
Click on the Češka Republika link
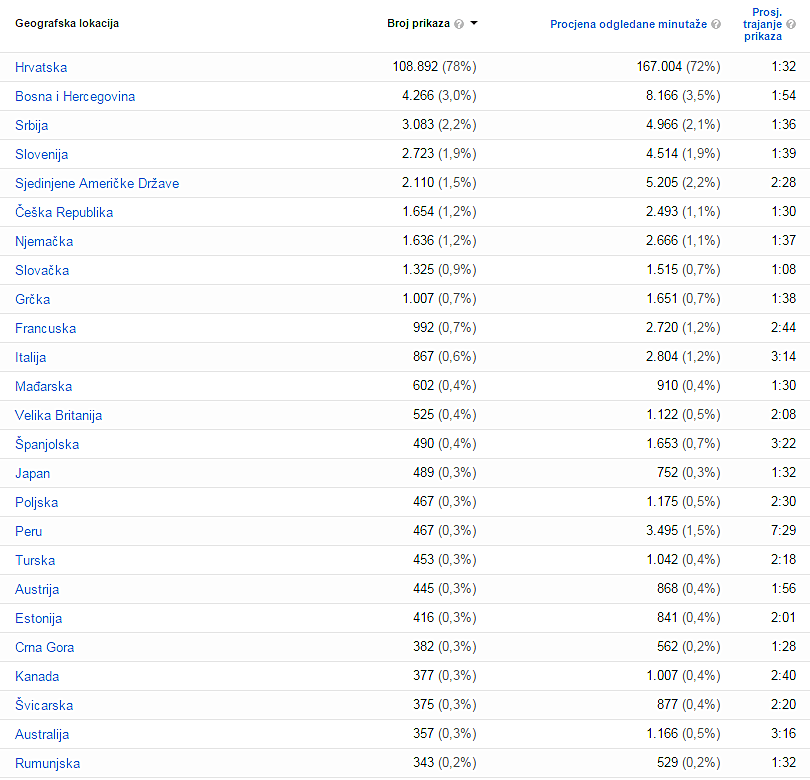point(64,212)
